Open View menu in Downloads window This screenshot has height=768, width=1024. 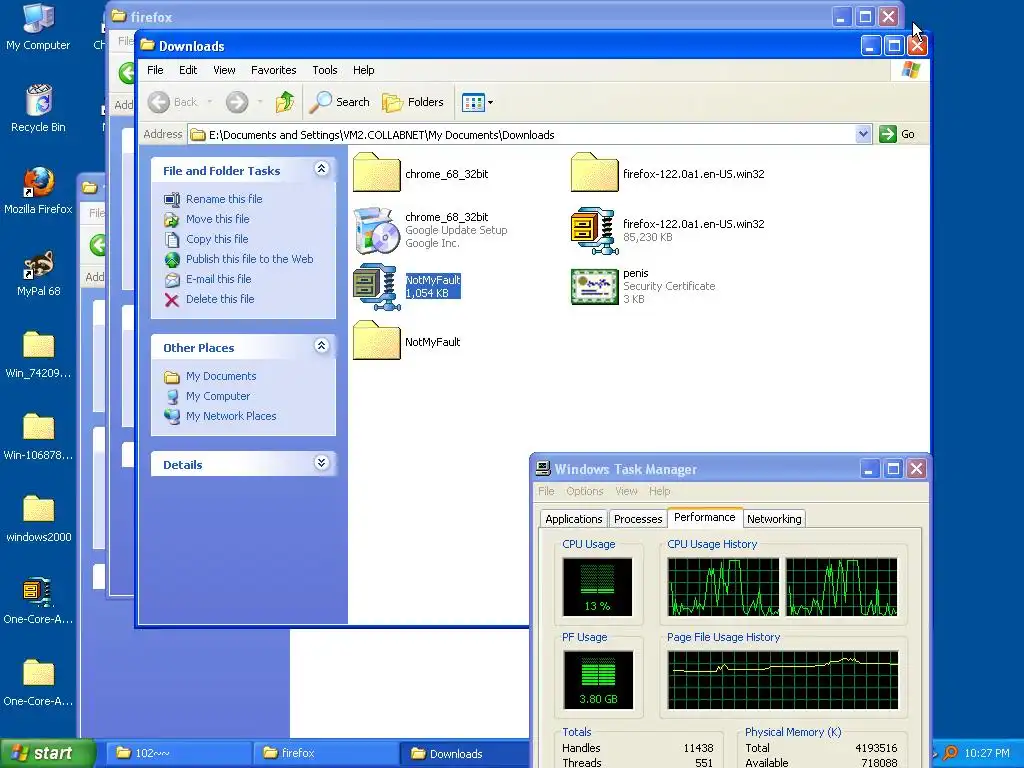224,70
